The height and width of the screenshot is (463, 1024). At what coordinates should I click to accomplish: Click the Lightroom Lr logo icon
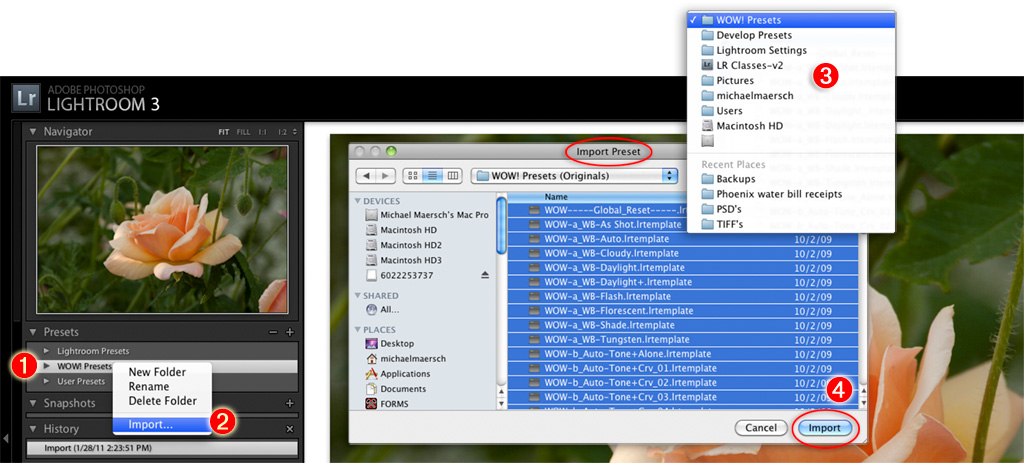point(25,98)
